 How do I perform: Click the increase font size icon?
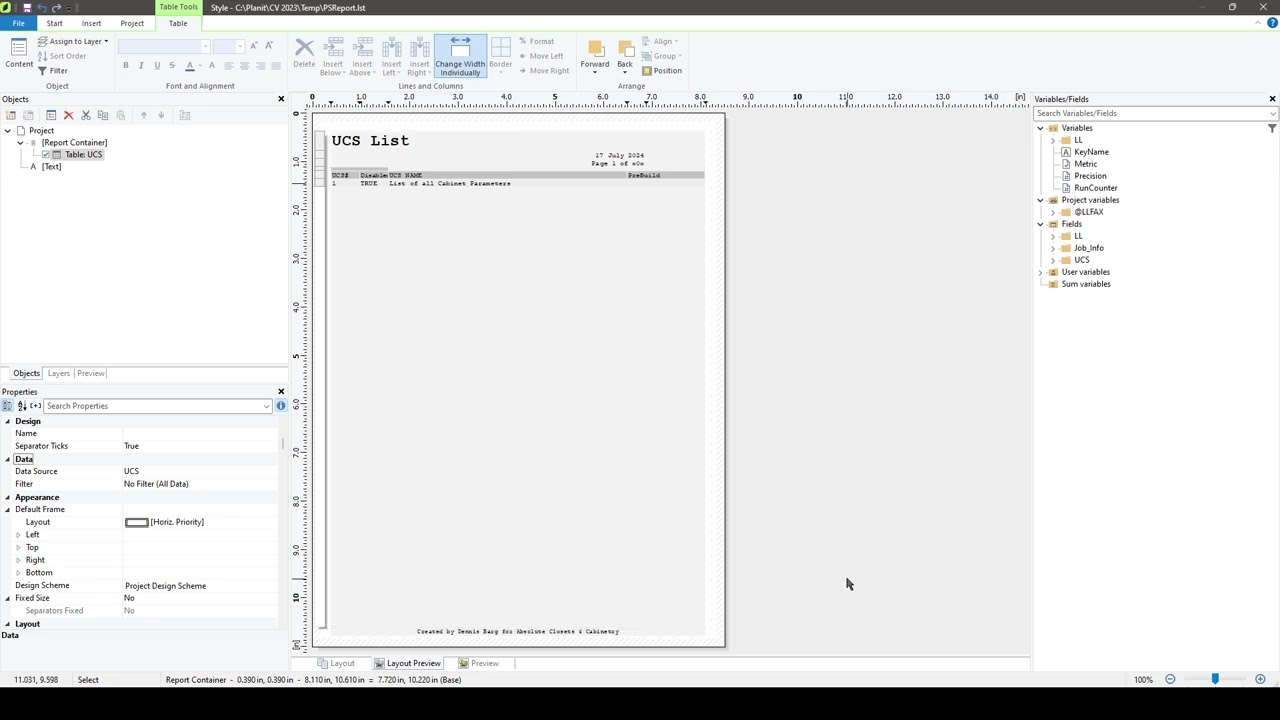[254, 46]
